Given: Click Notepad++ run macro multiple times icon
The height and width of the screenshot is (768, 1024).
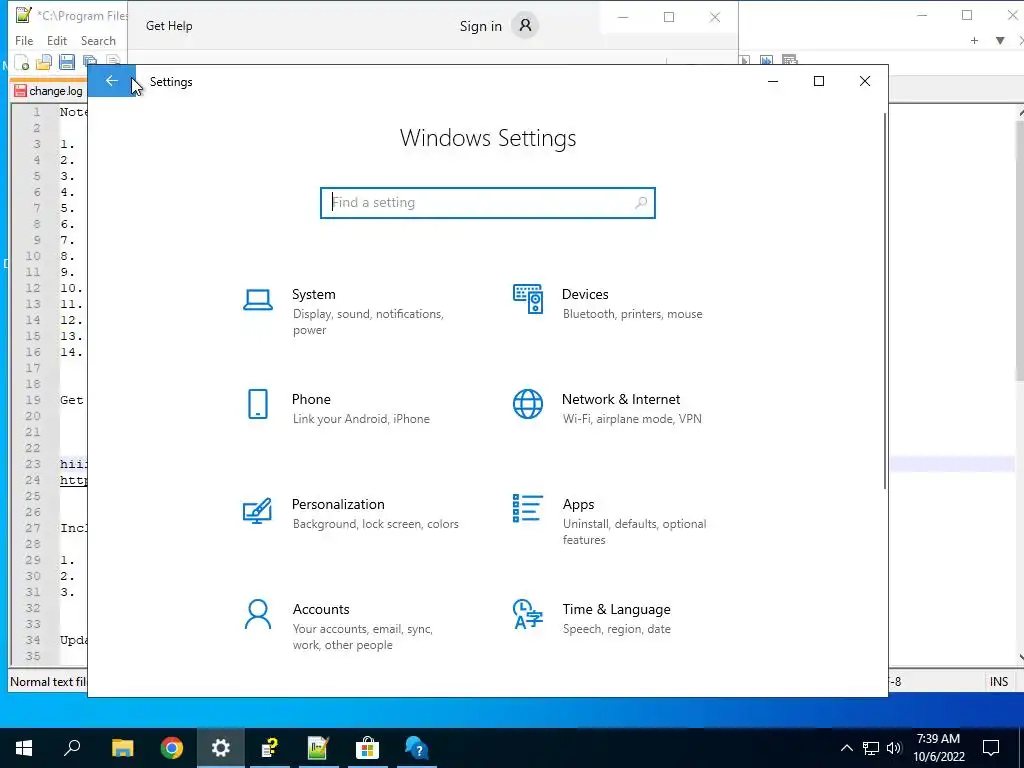Looking at the screenshot, I should [x=767, y=60].
